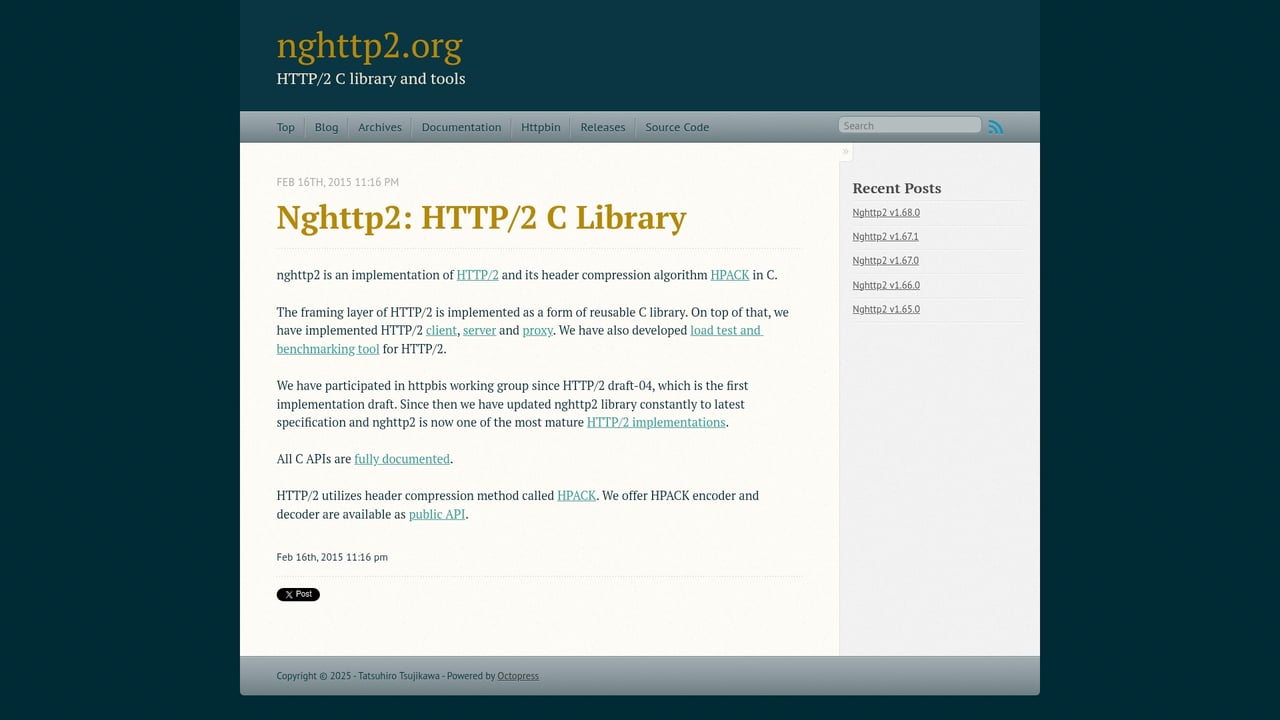1280x720 pixels.
Task: Open the HTTP/2 specification link
Action: pos(477,274)
